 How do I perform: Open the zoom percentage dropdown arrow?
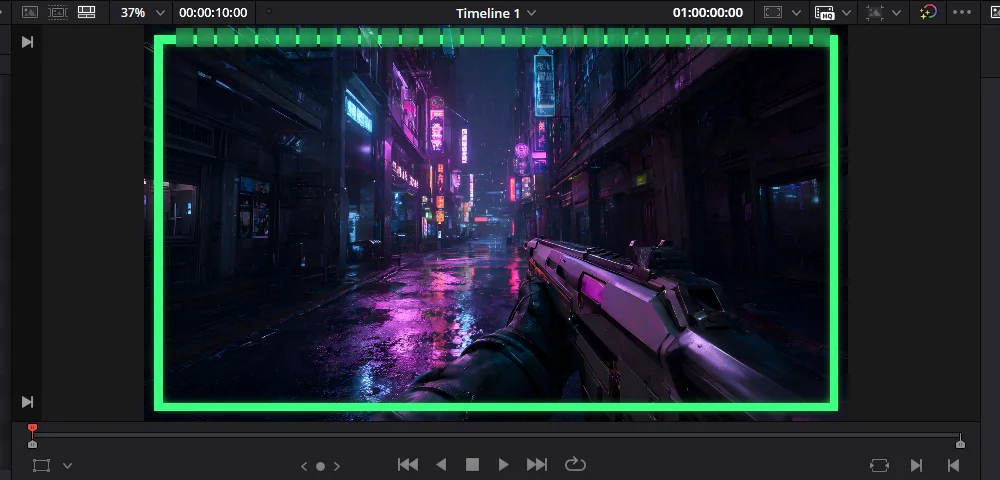pyautogui.click(x=160, y=13)
